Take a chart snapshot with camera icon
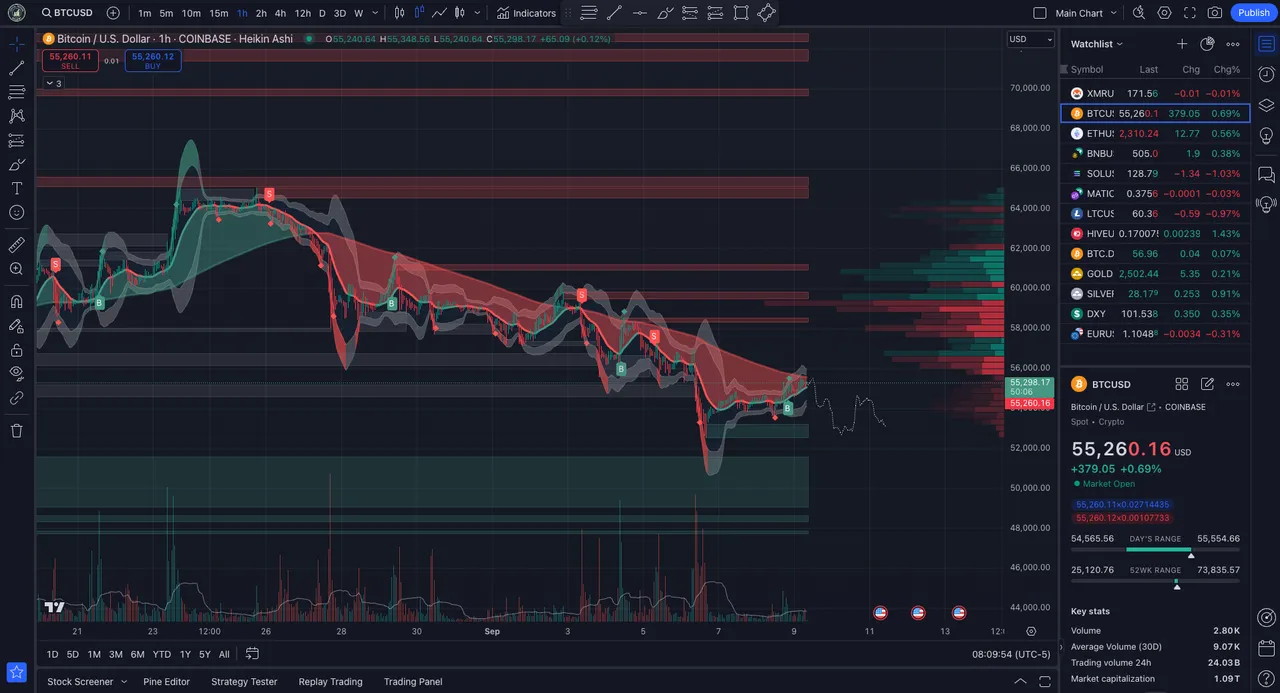The image size is (1280, 693). click(1215, 13)
